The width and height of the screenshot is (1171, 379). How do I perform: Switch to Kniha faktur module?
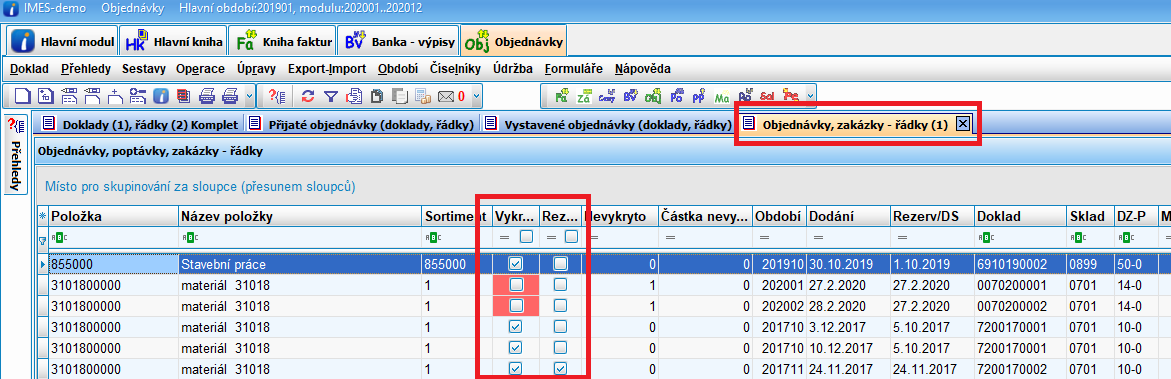(x=282, y=42)
